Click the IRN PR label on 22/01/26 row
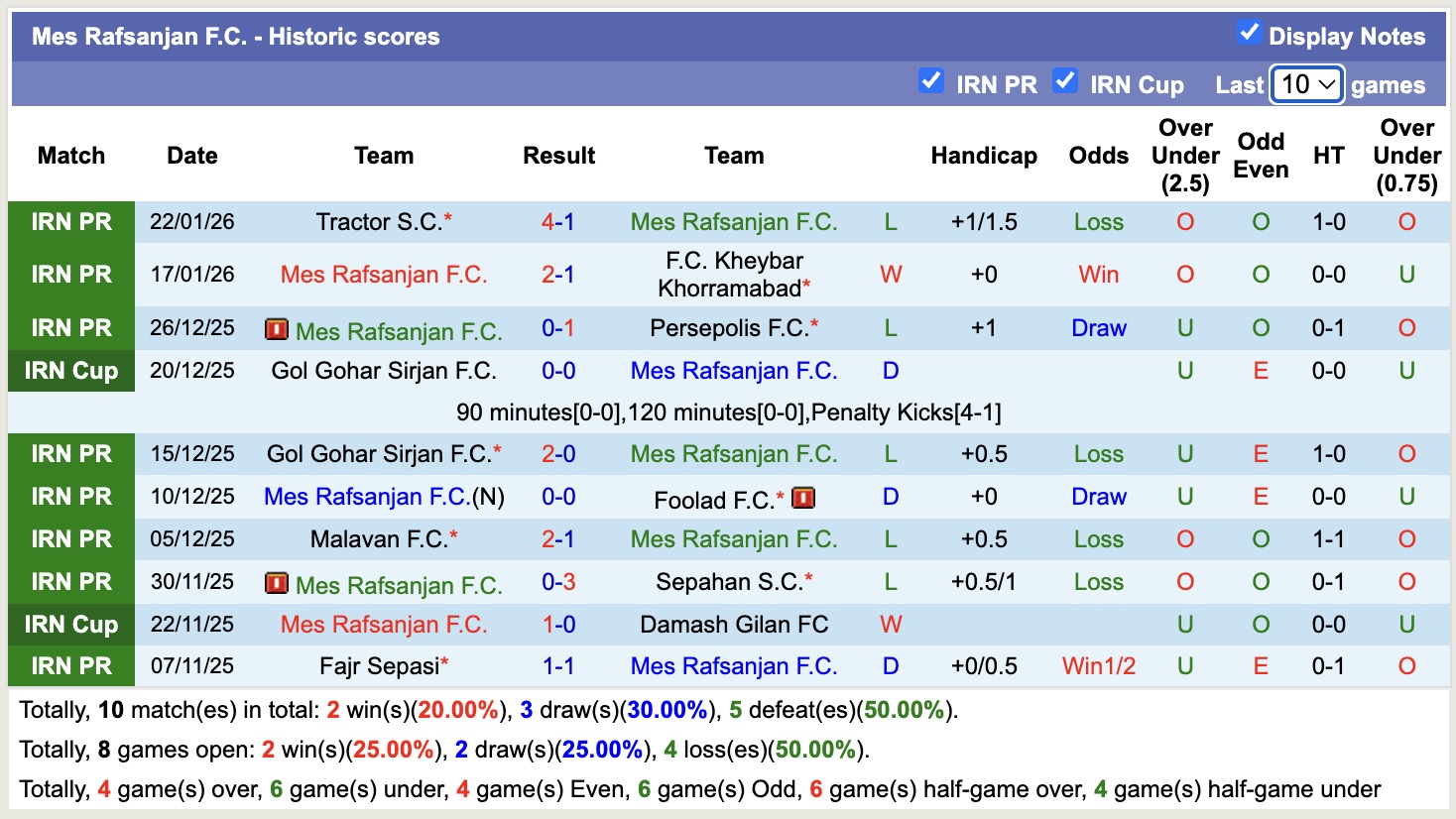The image size is (1456, 819). tap(71, 222)
